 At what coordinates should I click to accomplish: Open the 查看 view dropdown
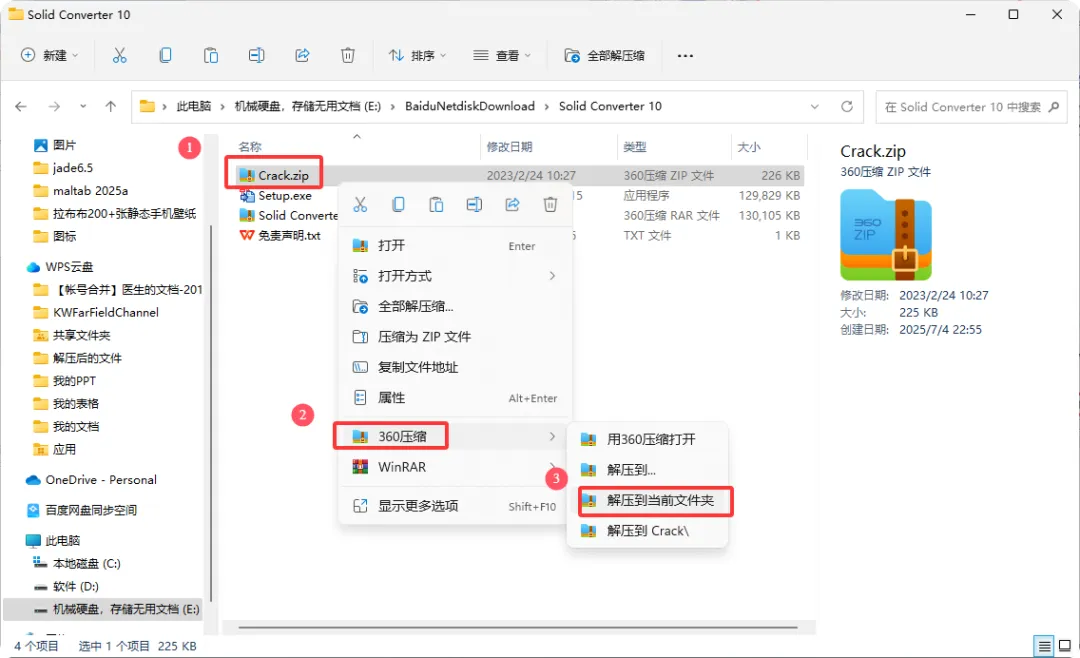pos(502,56)
